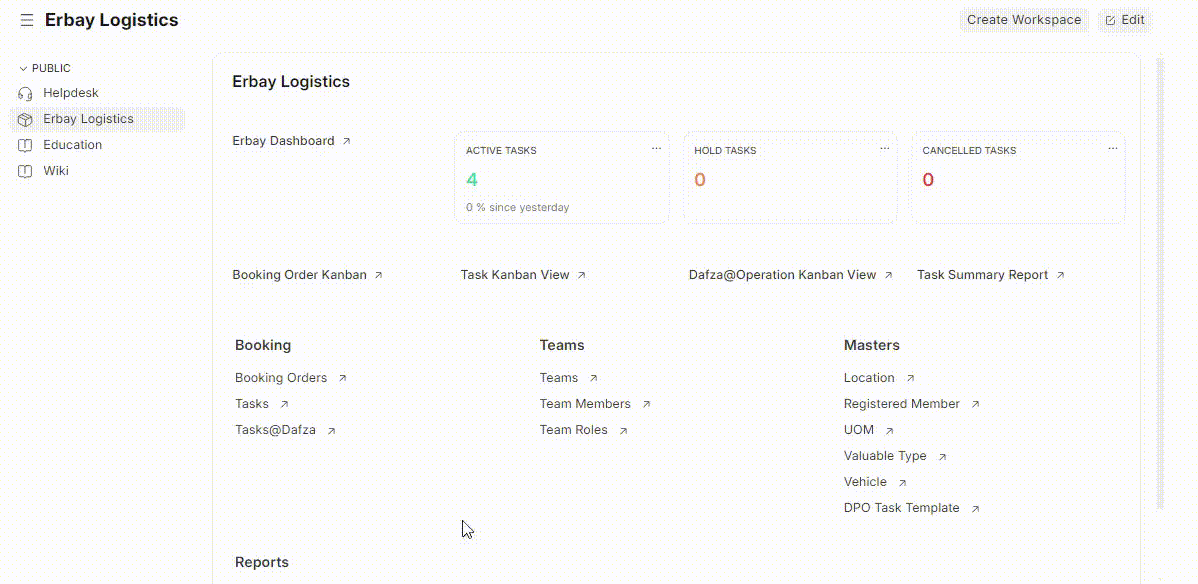The image size is (1198, 584).
Task: Click arrow icon beside Valuable Type
Action: tap(942, 456)
